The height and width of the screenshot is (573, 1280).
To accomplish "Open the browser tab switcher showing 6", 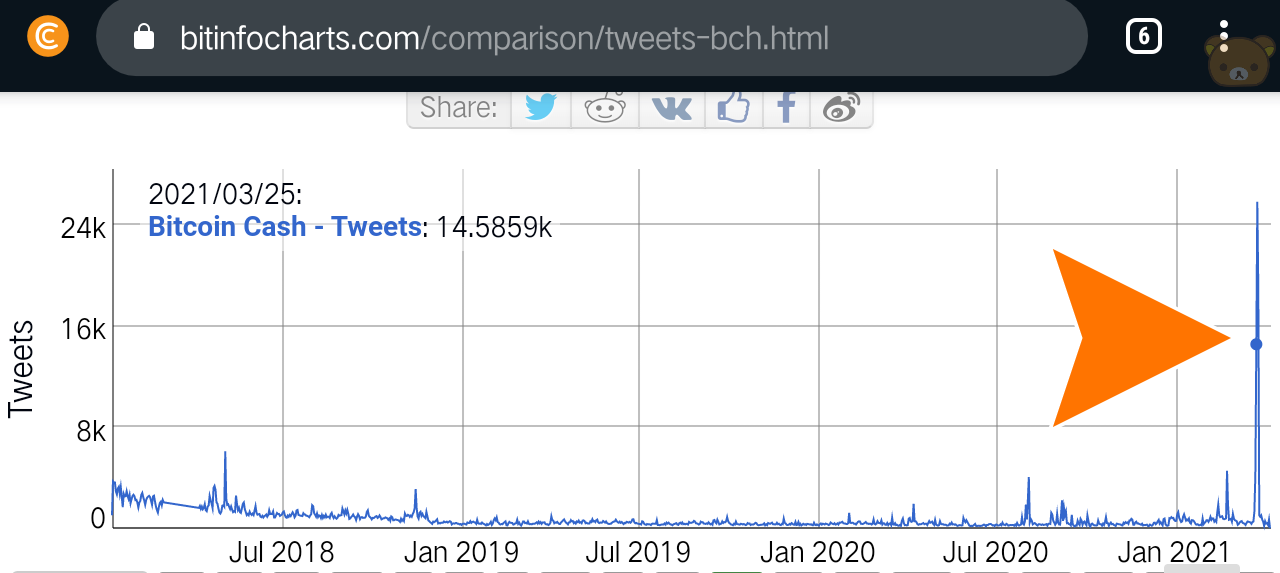I will pyautogui.click(x=1144, y=37).
